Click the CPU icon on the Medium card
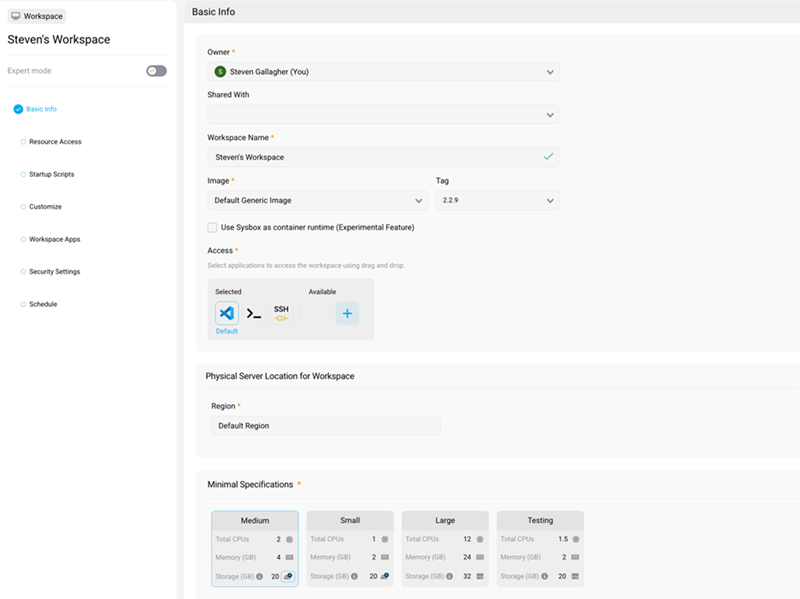 pyautogui.click(x=287, y=538)
